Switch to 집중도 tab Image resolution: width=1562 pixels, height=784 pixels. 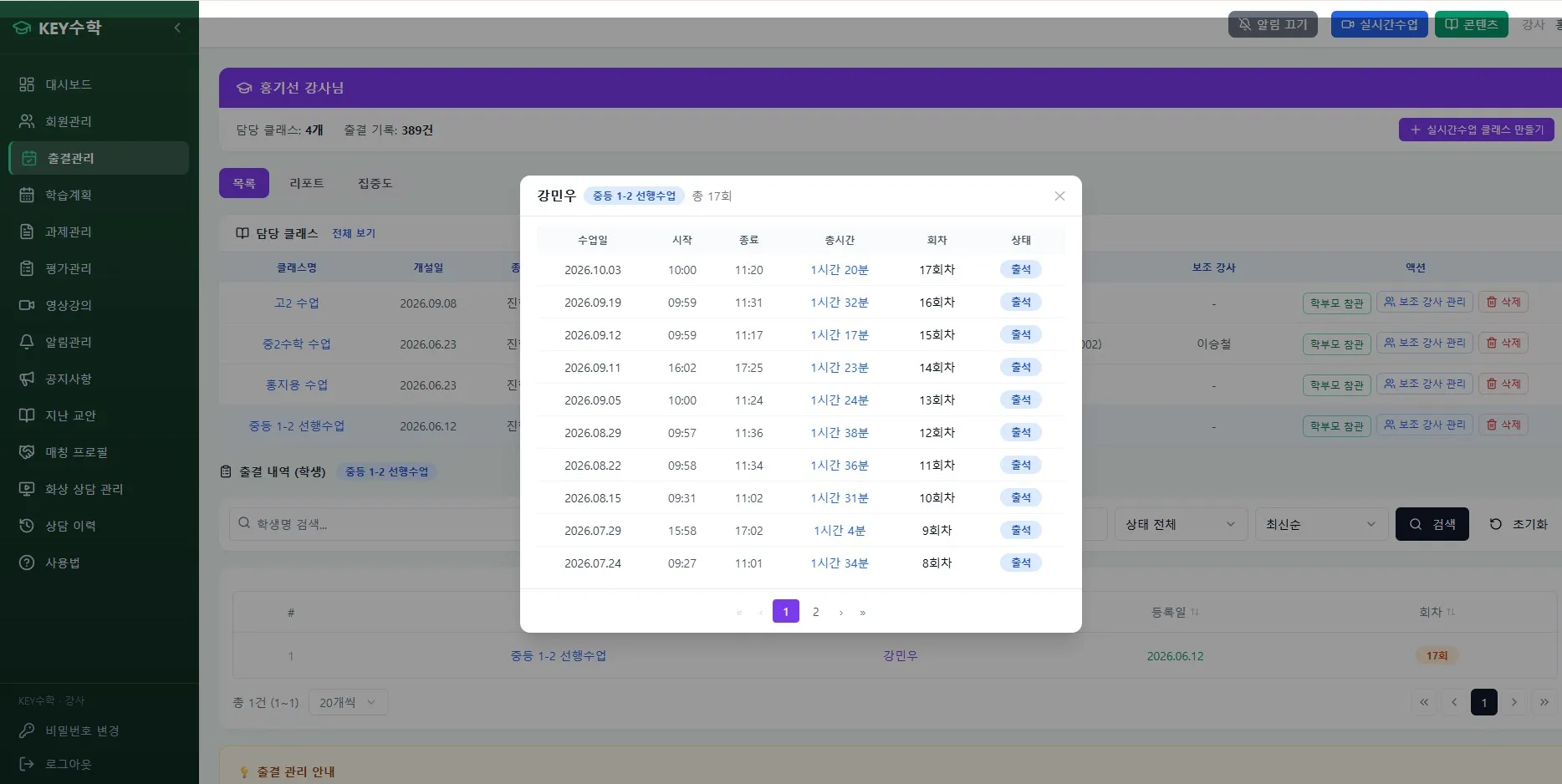click(375, 183)
